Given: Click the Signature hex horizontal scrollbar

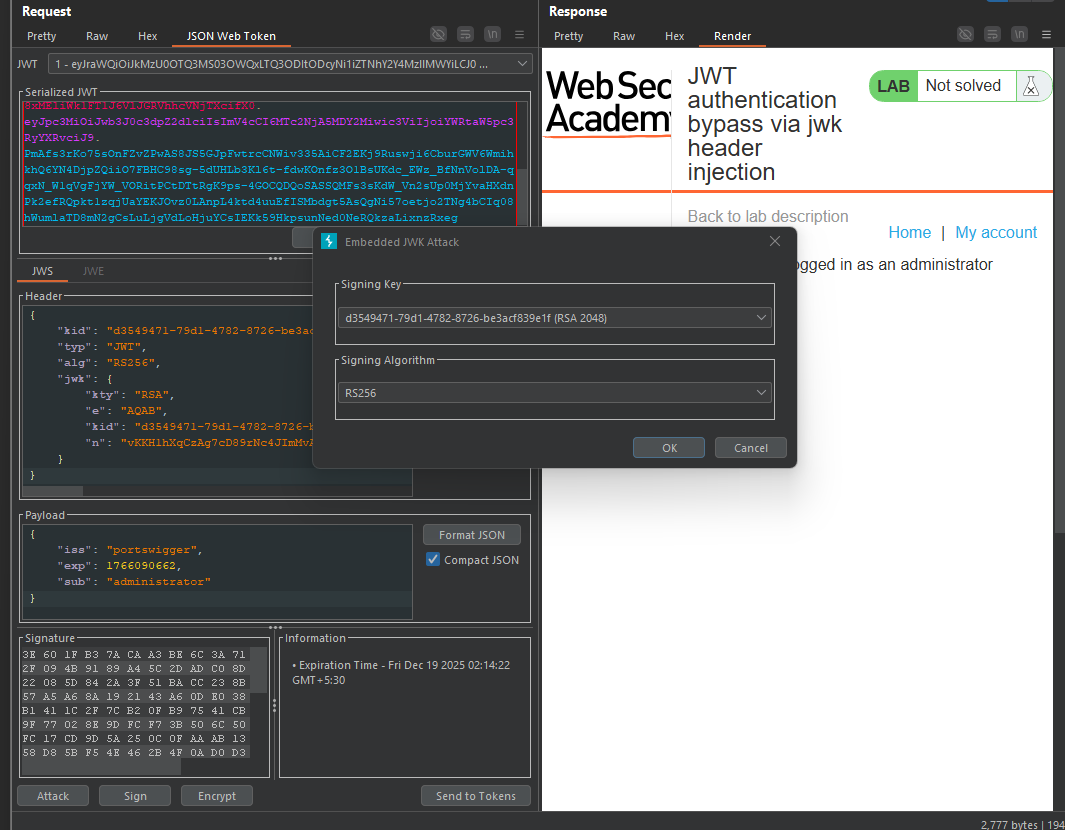Looking at the screenshot, I should click(102, 768).
